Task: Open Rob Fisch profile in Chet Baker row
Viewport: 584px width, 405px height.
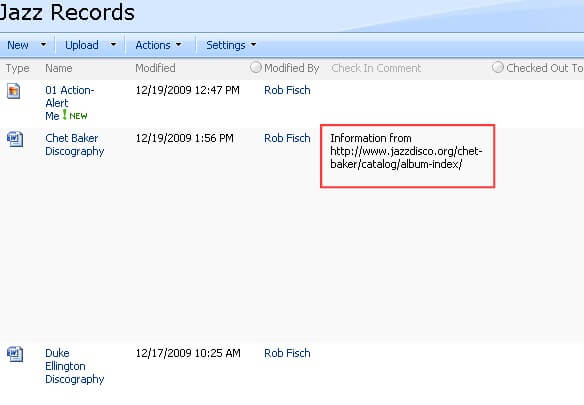Action: pos(287,138)
